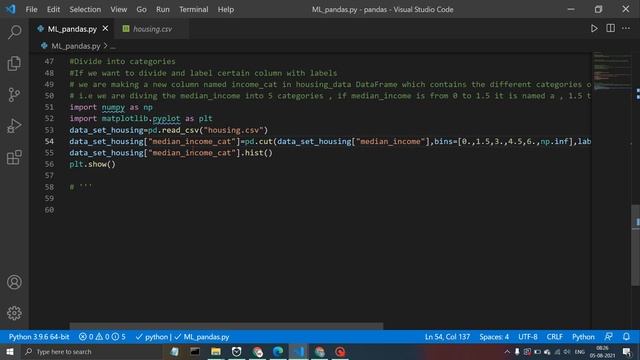Open the File menu

[x=31, y=9]
